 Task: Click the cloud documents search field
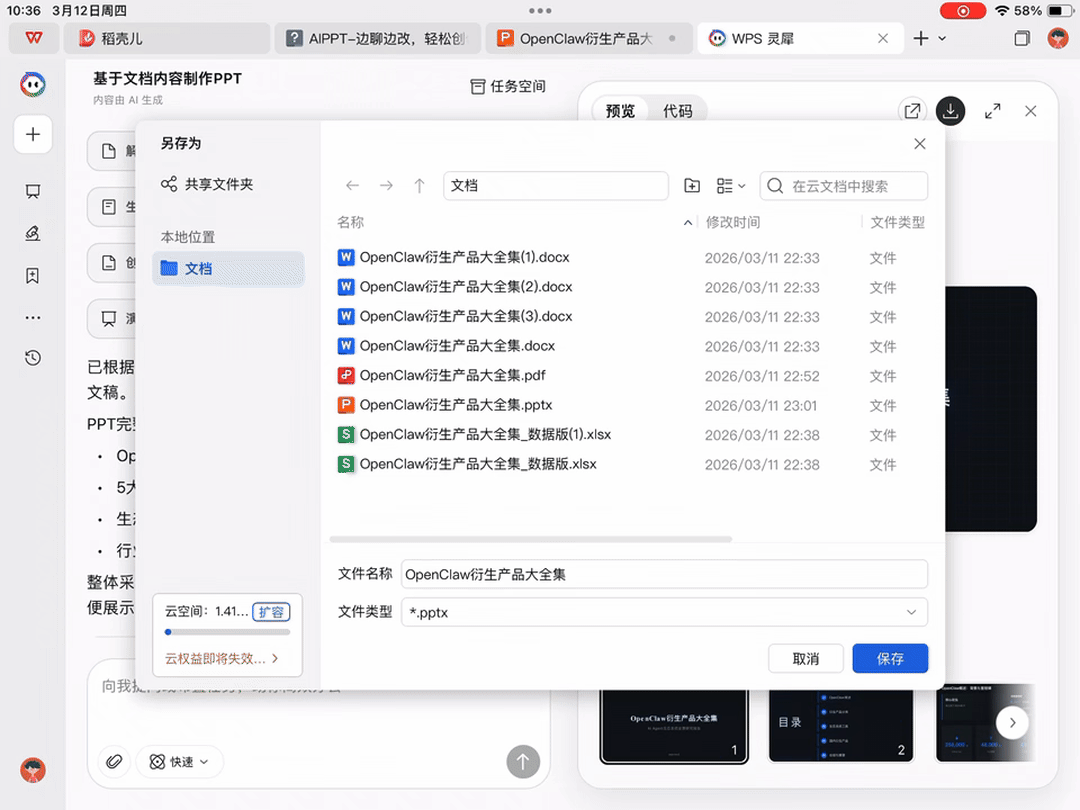844,186
